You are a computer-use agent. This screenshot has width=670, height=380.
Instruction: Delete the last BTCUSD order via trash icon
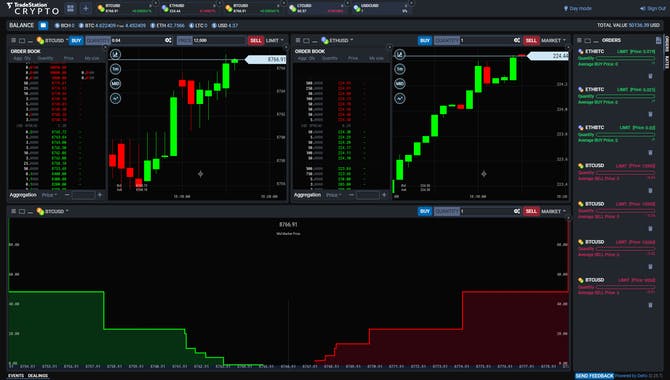click(x=650, y=305)
